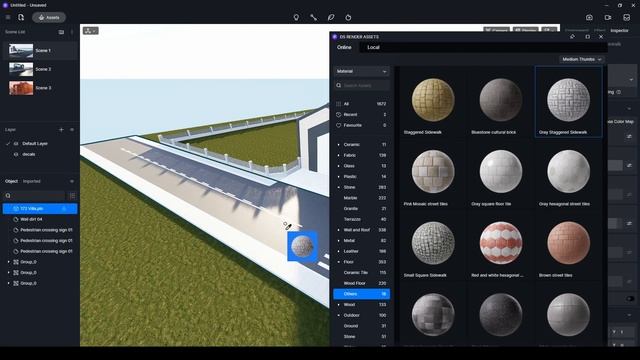The height and width of the screenshot is (360, 640).
Task: Open the viewport view mode dropdown
Action: (x=91, y=31)
